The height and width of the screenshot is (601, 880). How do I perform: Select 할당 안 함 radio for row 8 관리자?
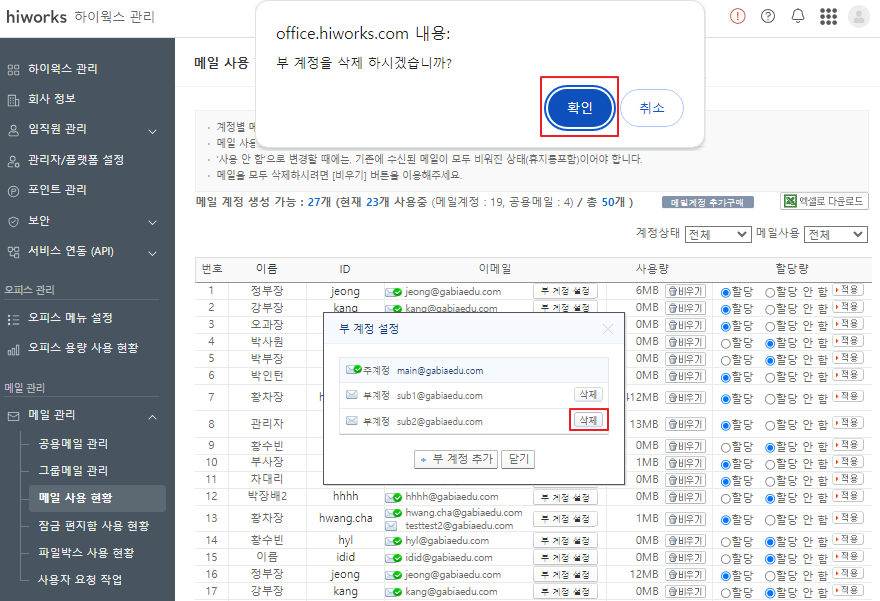(x=769, y=426)
